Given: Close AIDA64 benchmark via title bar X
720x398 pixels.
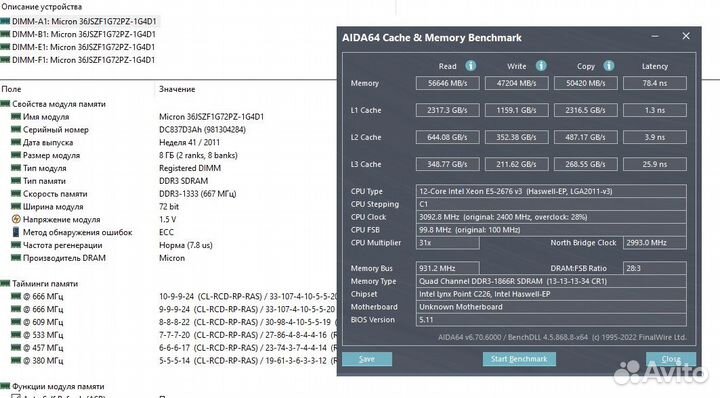Looking at the screenshot, I should point(686,36).
